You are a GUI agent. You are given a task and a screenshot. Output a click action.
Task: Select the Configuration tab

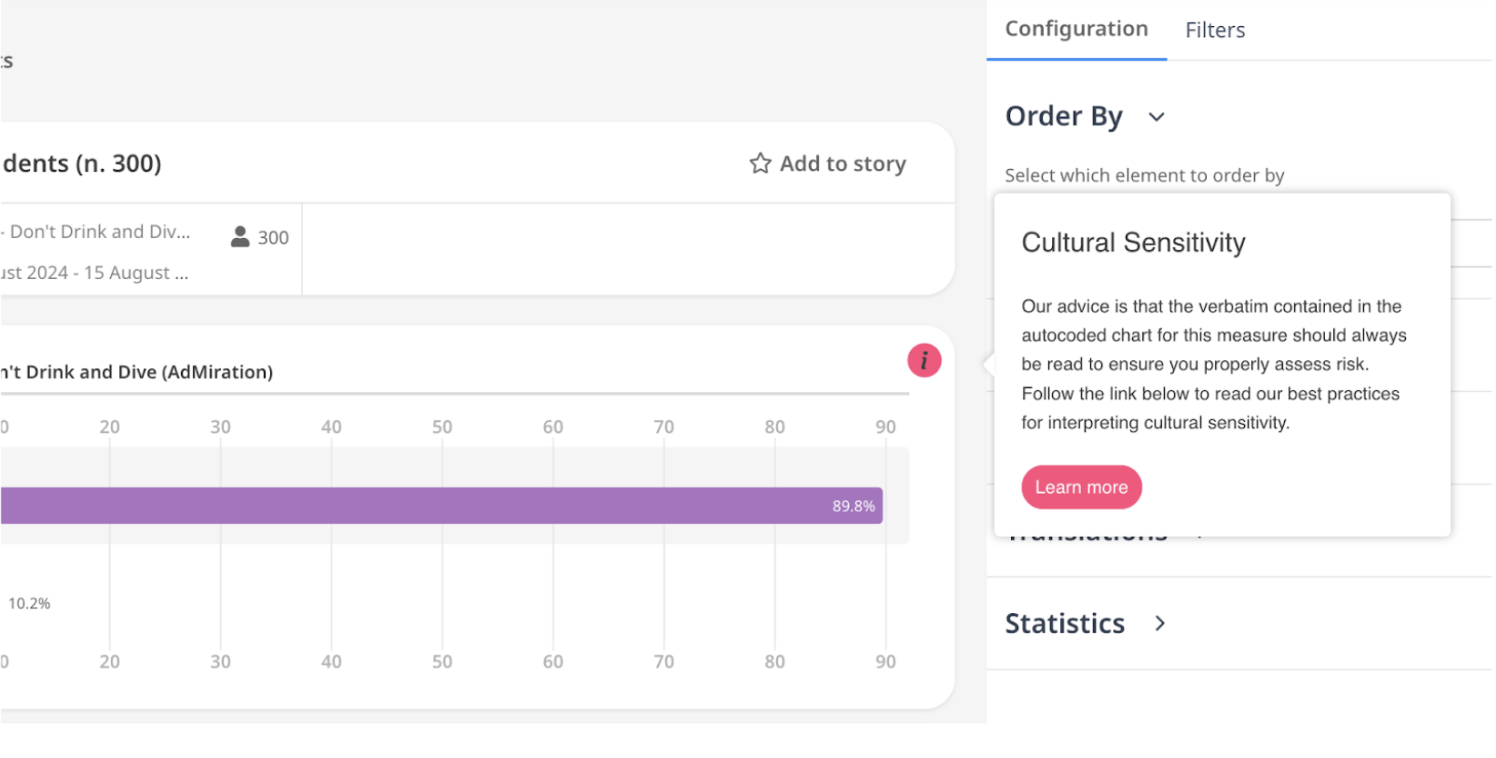pyautogui.click(x=1076, y=29)
